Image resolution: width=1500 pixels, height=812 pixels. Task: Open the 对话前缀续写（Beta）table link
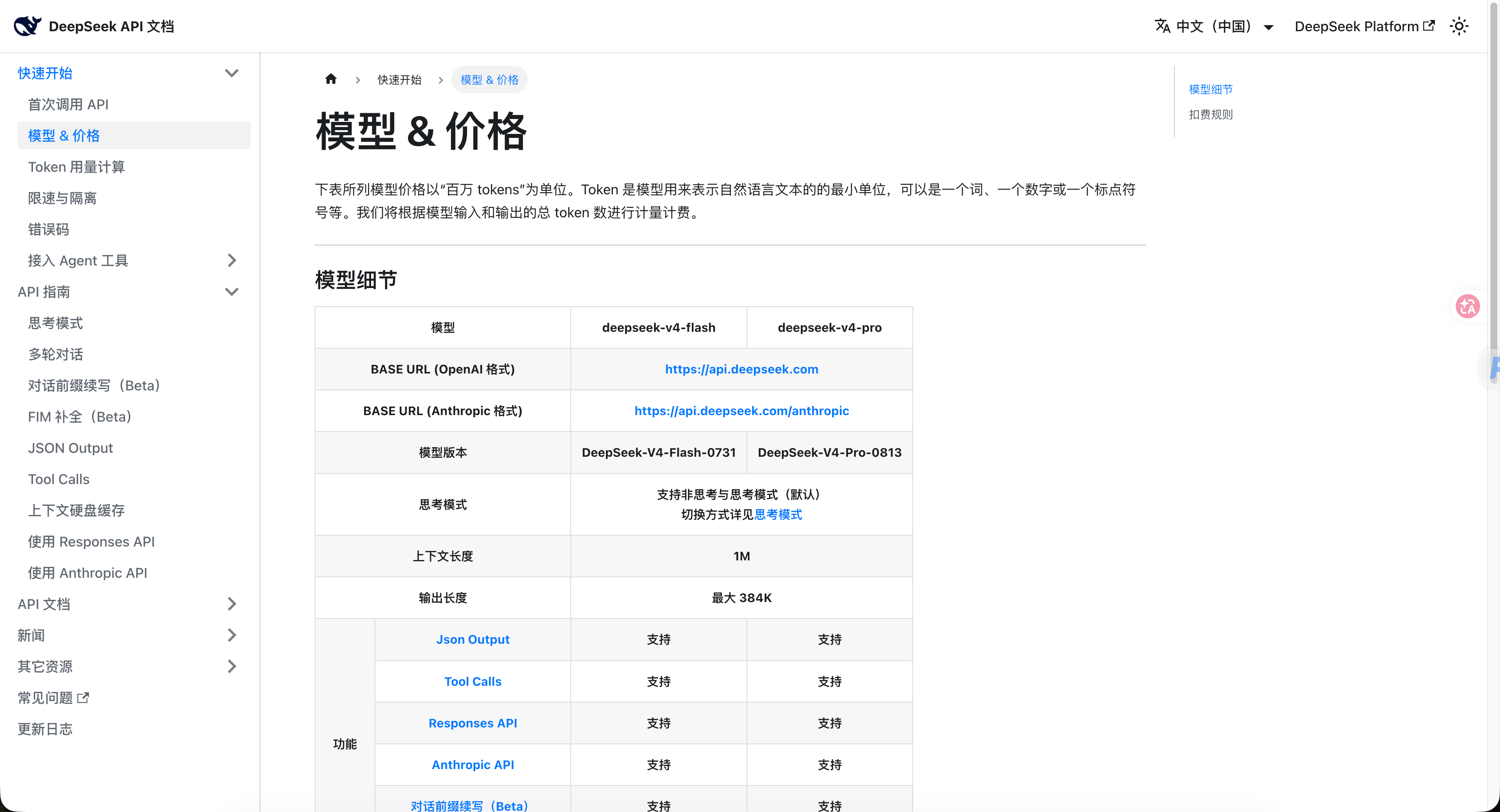click(x=469, y=805)
